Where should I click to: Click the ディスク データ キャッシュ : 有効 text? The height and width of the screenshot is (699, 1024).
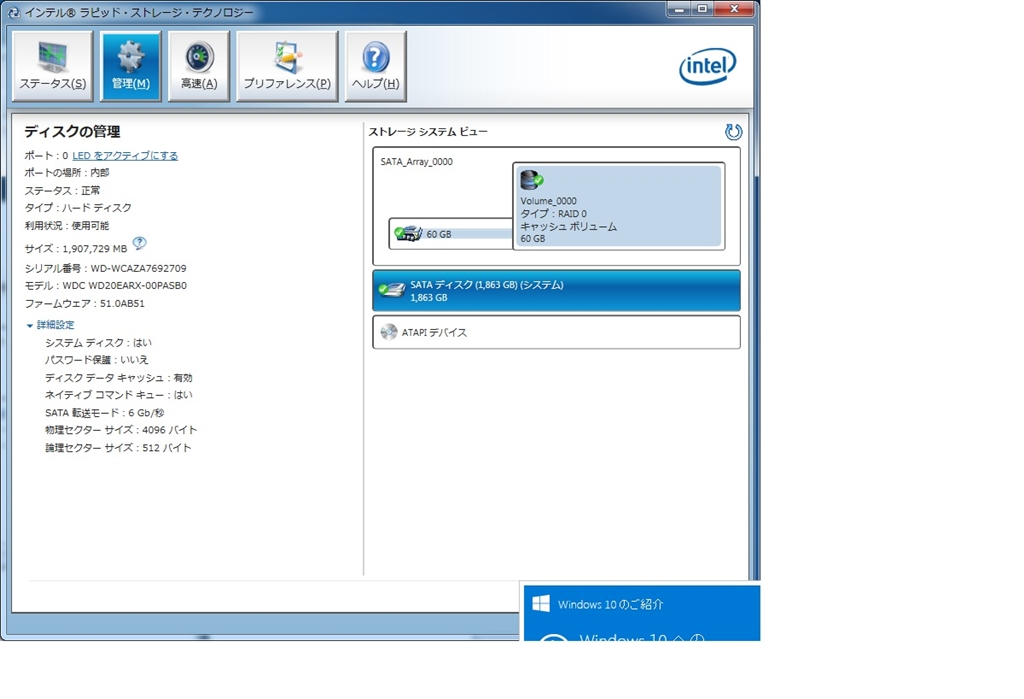tap(118, 378)
